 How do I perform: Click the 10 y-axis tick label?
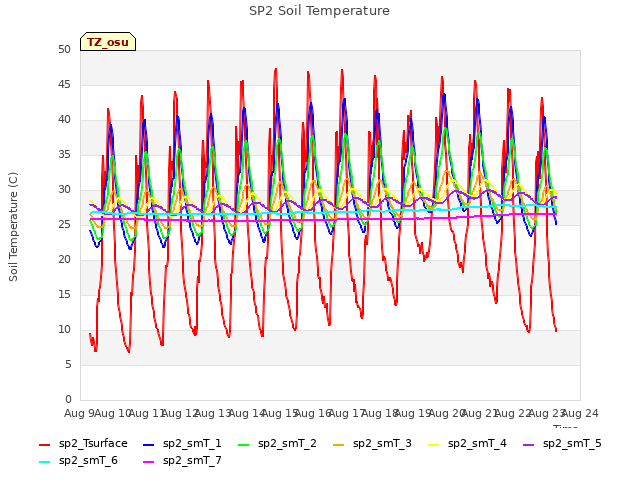[64, 329]
